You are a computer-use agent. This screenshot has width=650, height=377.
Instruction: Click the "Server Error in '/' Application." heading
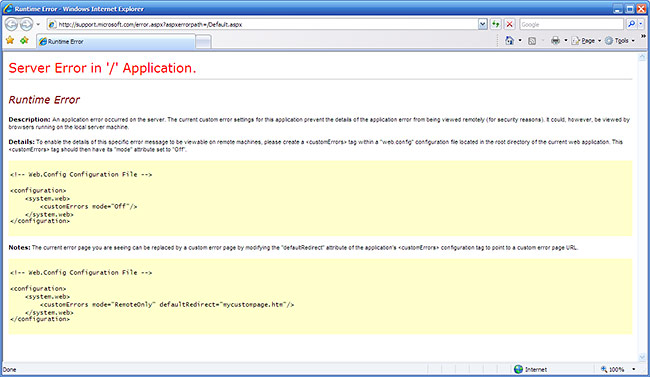pyautogui.click(x=102, y=68)
